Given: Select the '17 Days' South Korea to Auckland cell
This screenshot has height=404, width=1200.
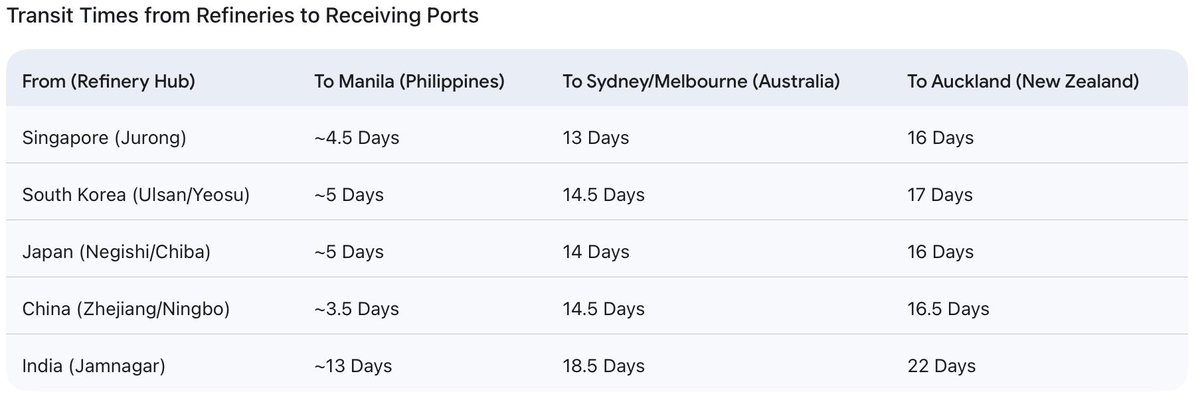Looking at the screenshot, I should tap(940, 195).
